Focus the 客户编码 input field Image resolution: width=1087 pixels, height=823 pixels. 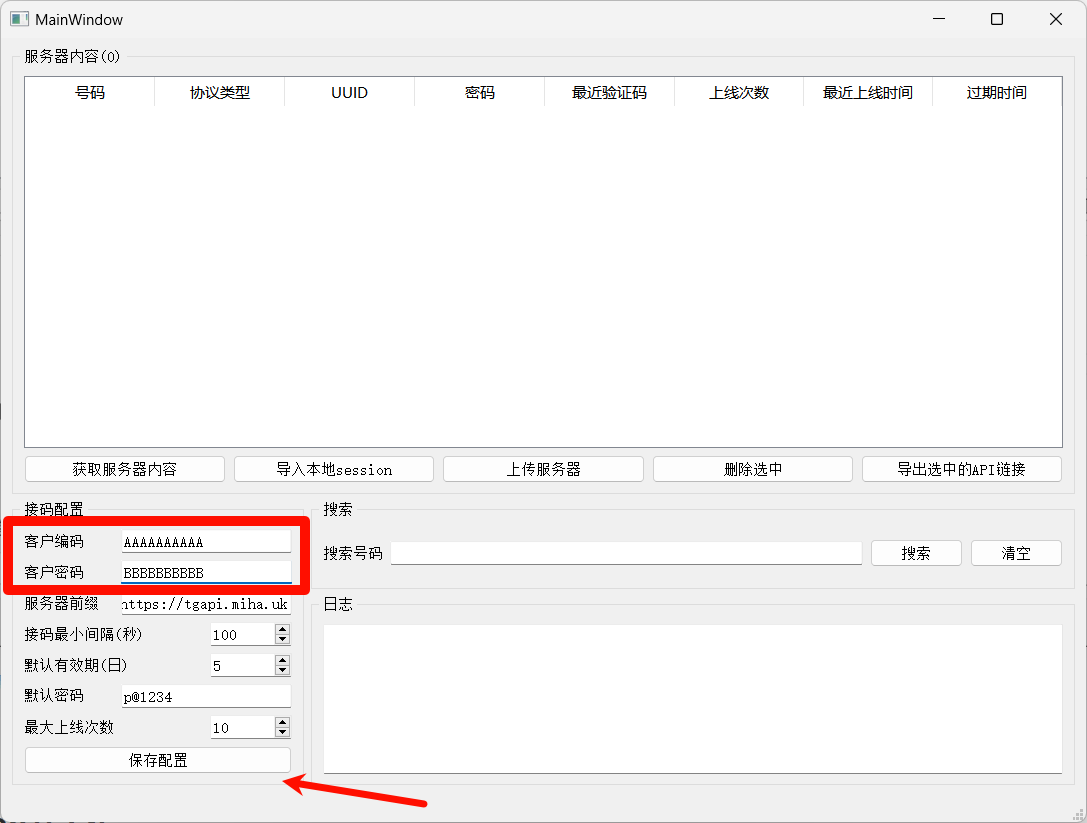206,542
